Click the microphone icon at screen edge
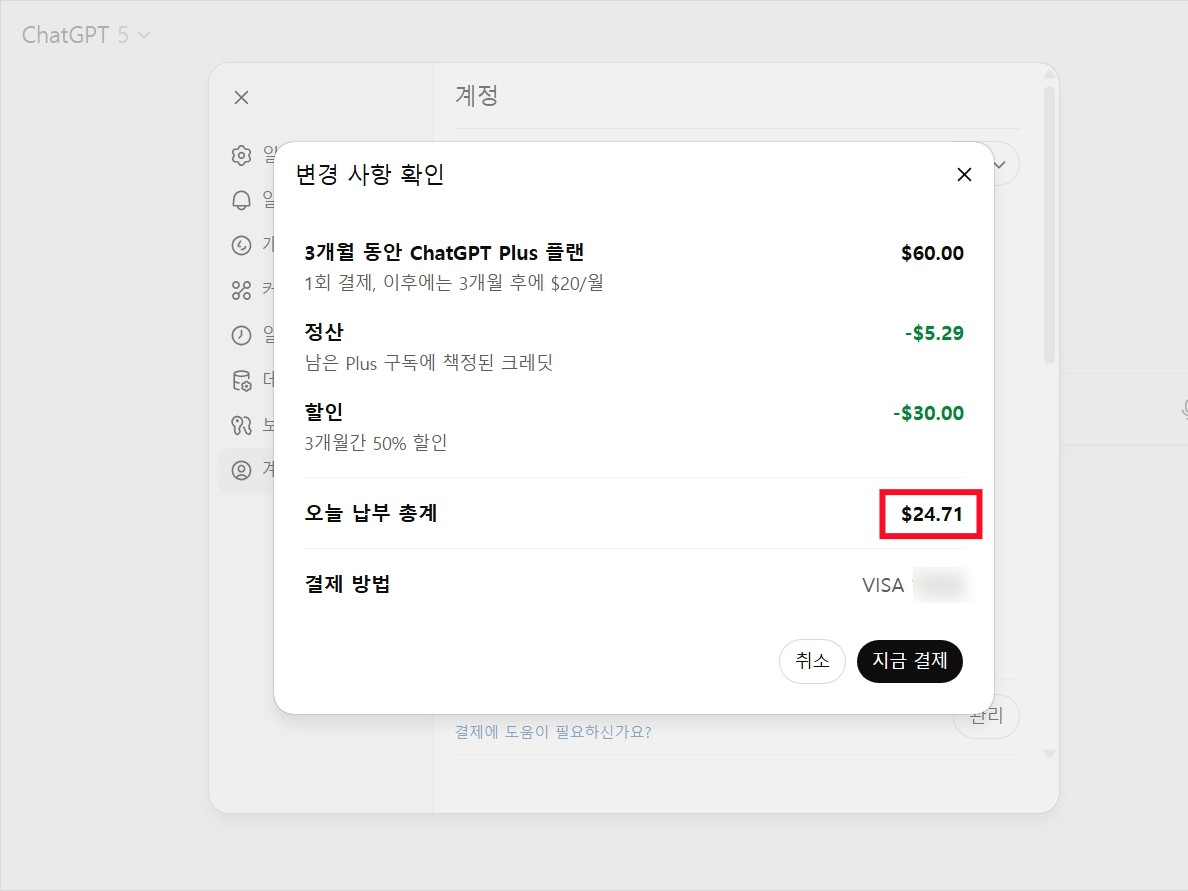Viewport: 1188px width, 891px height. (x=1184, y=408)
